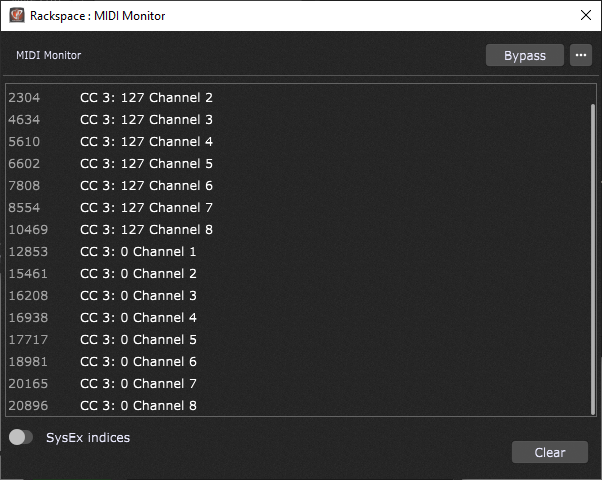This screenshot has height=480, width=602.
Task: Click timestamp 2304 in the log
Action: tap(24, 98)
